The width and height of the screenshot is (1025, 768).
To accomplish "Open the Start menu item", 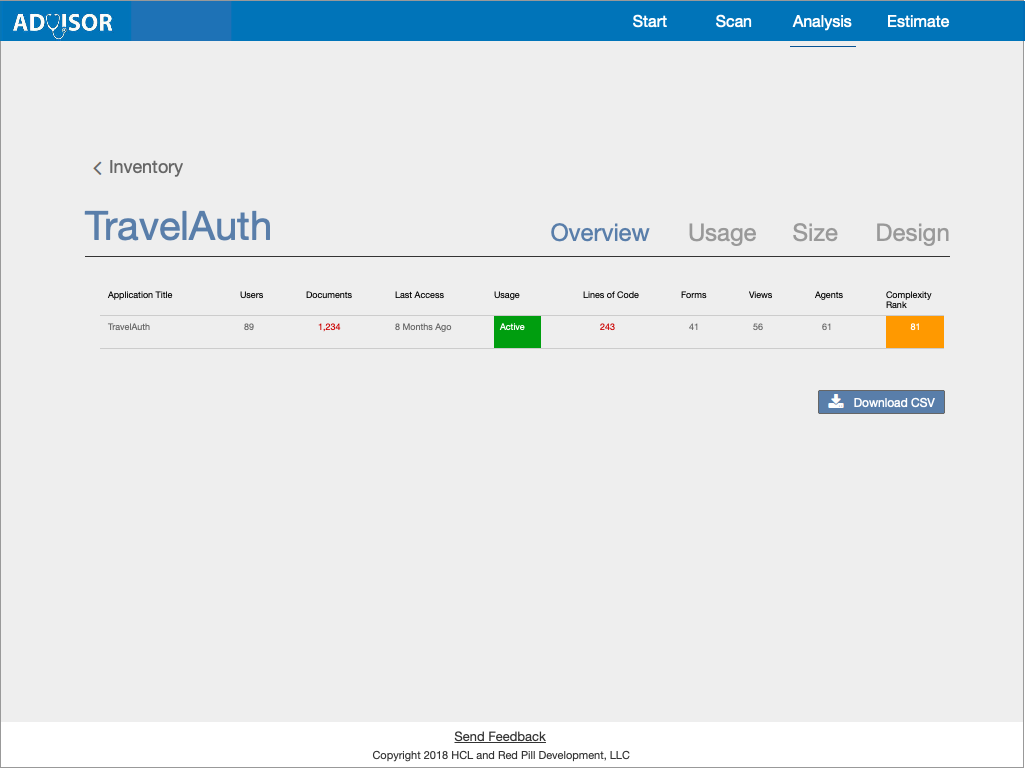I will tap(649, 22).
